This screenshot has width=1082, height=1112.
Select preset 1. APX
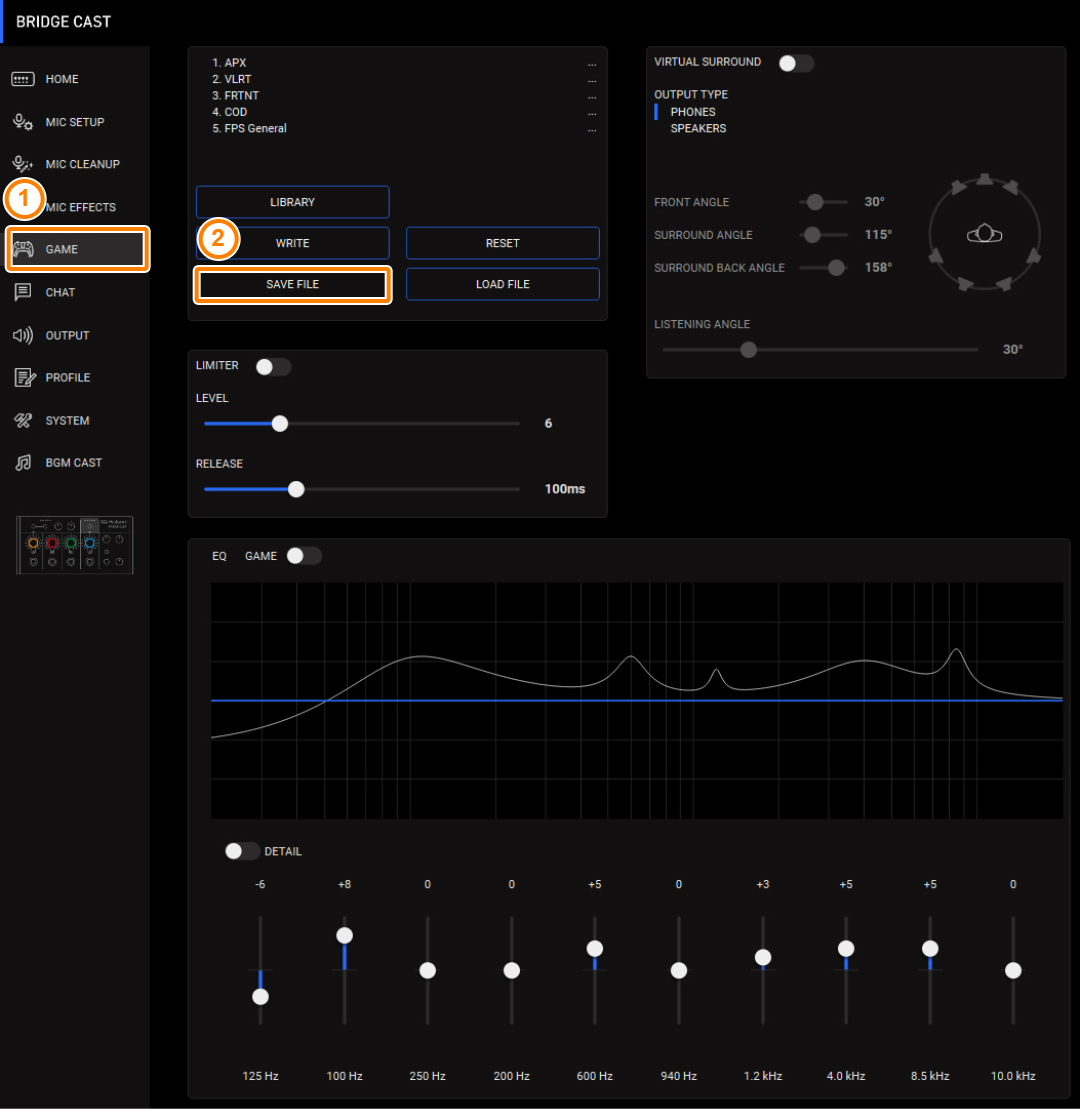[229, 63]
